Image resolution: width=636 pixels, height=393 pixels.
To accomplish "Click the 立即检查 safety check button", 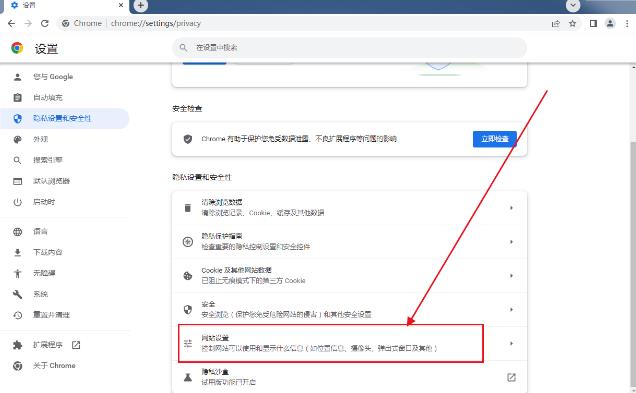I will point(494,139).
